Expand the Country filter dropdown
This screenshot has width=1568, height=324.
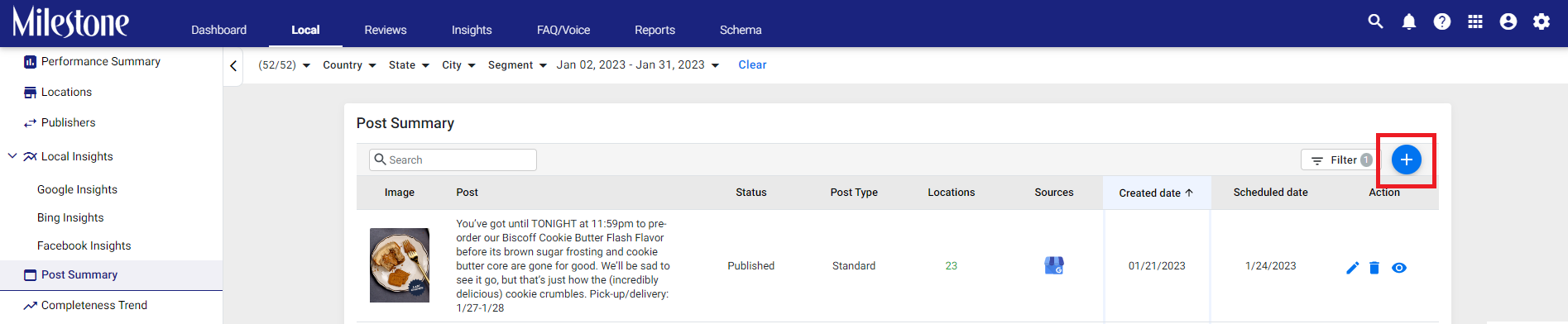tap(349, 65)
